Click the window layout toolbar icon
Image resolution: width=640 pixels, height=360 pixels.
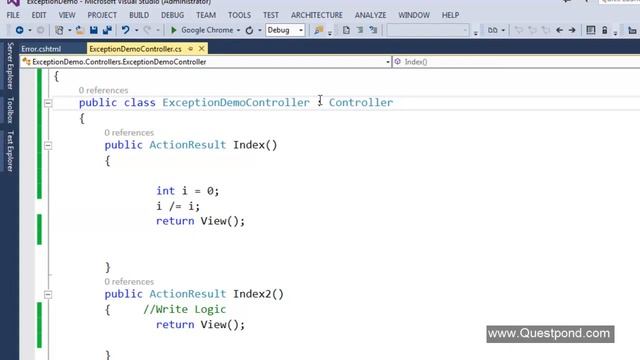[591, 30]
